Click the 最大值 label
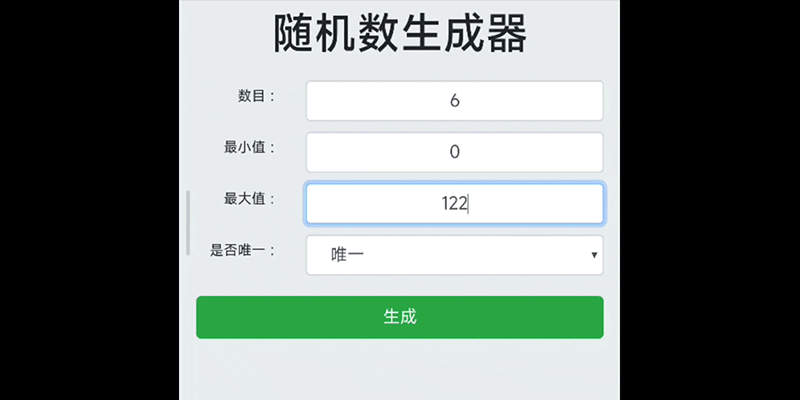Viewport: 800px width, 400px height. click(x=249, y=199)
